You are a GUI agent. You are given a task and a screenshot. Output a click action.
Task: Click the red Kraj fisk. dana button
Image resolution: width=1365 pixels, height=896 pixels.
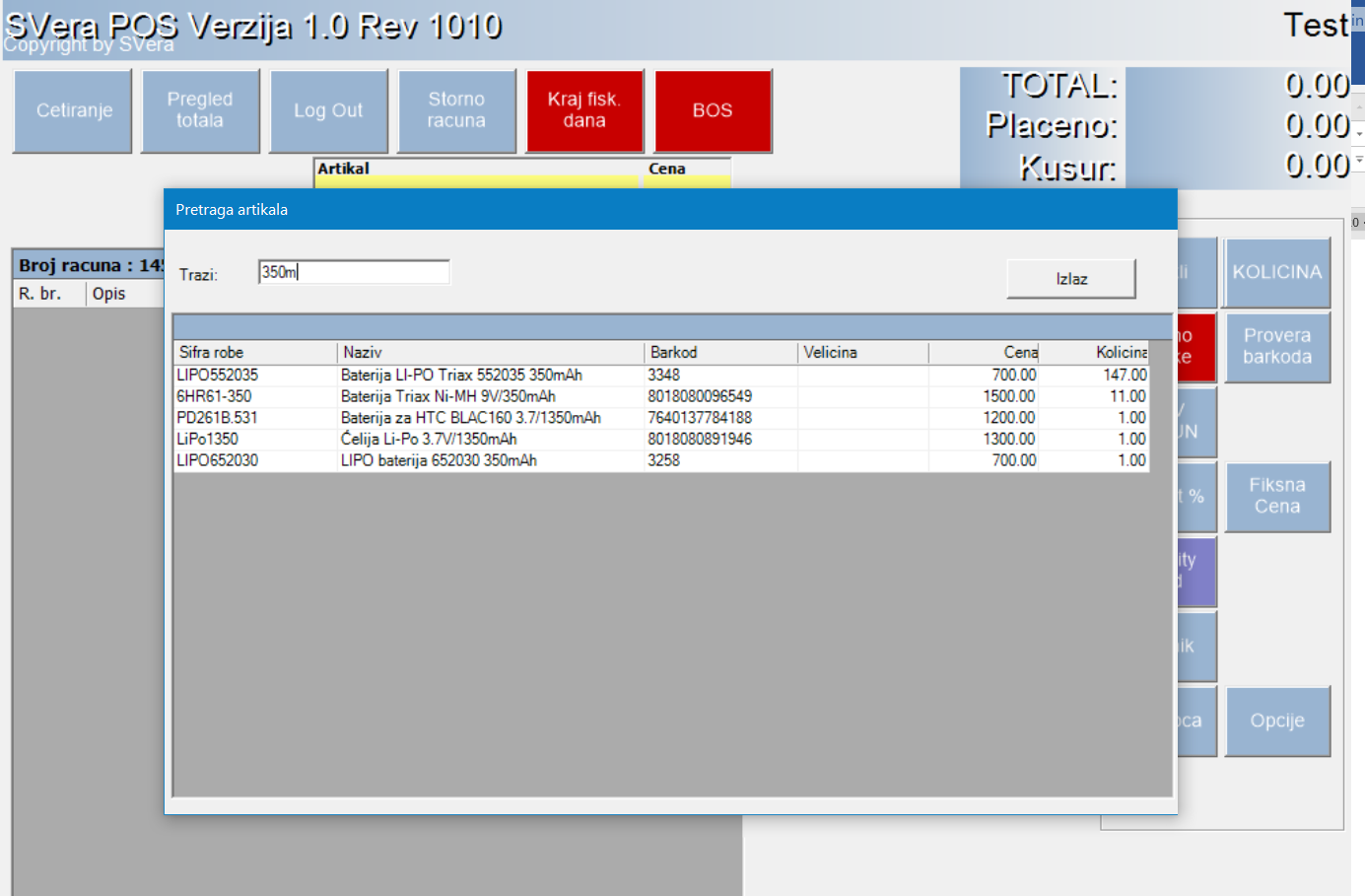pos(584,110)
